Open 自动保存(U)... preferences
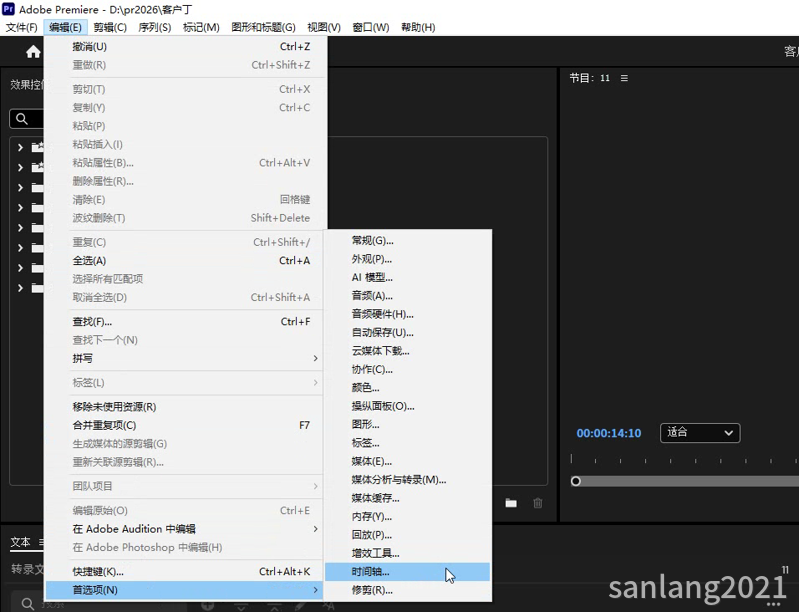Screen dimensions: 799x612 pos(408,332)
